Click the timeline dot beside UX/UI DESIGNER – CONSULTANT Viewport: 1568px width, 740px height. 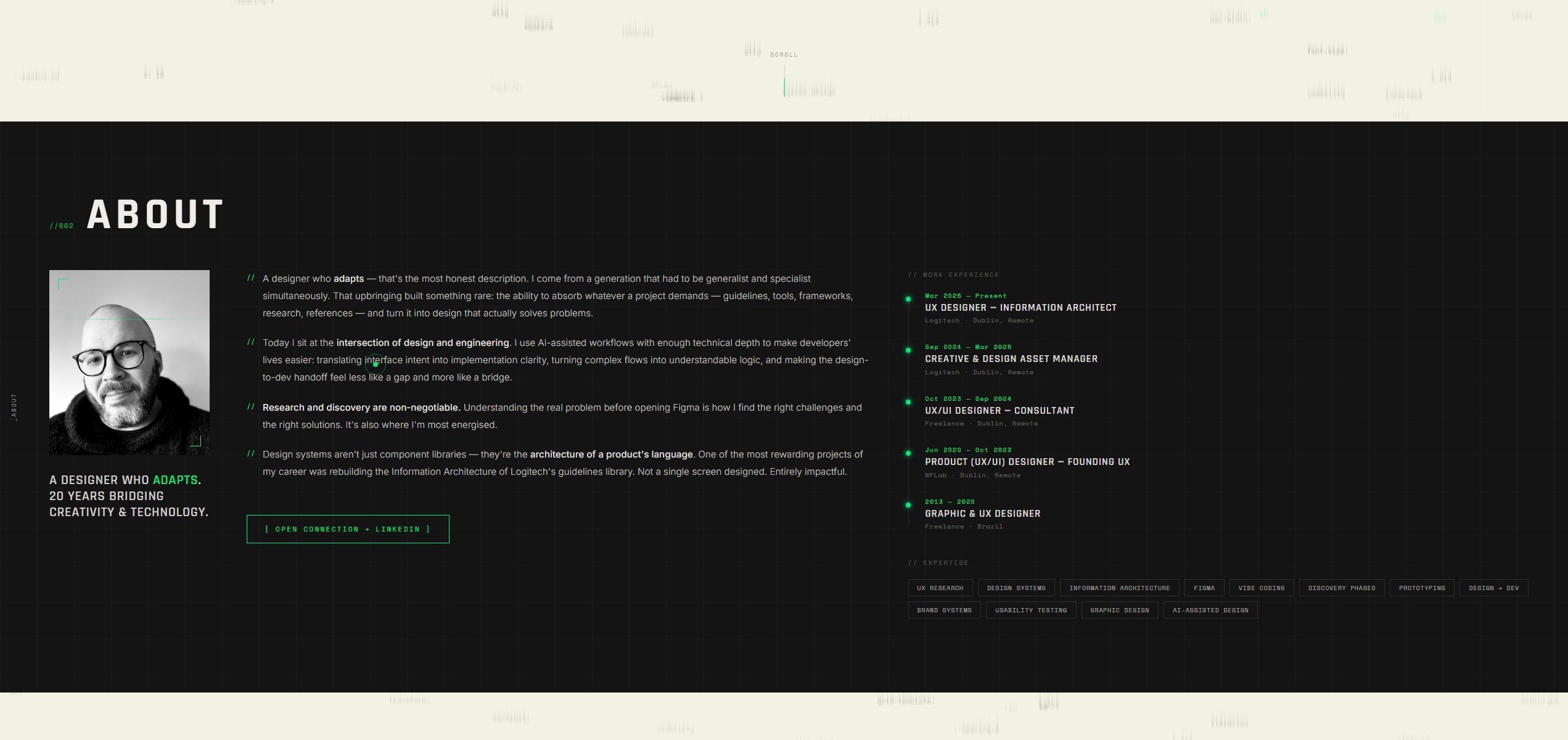point(909,402)
